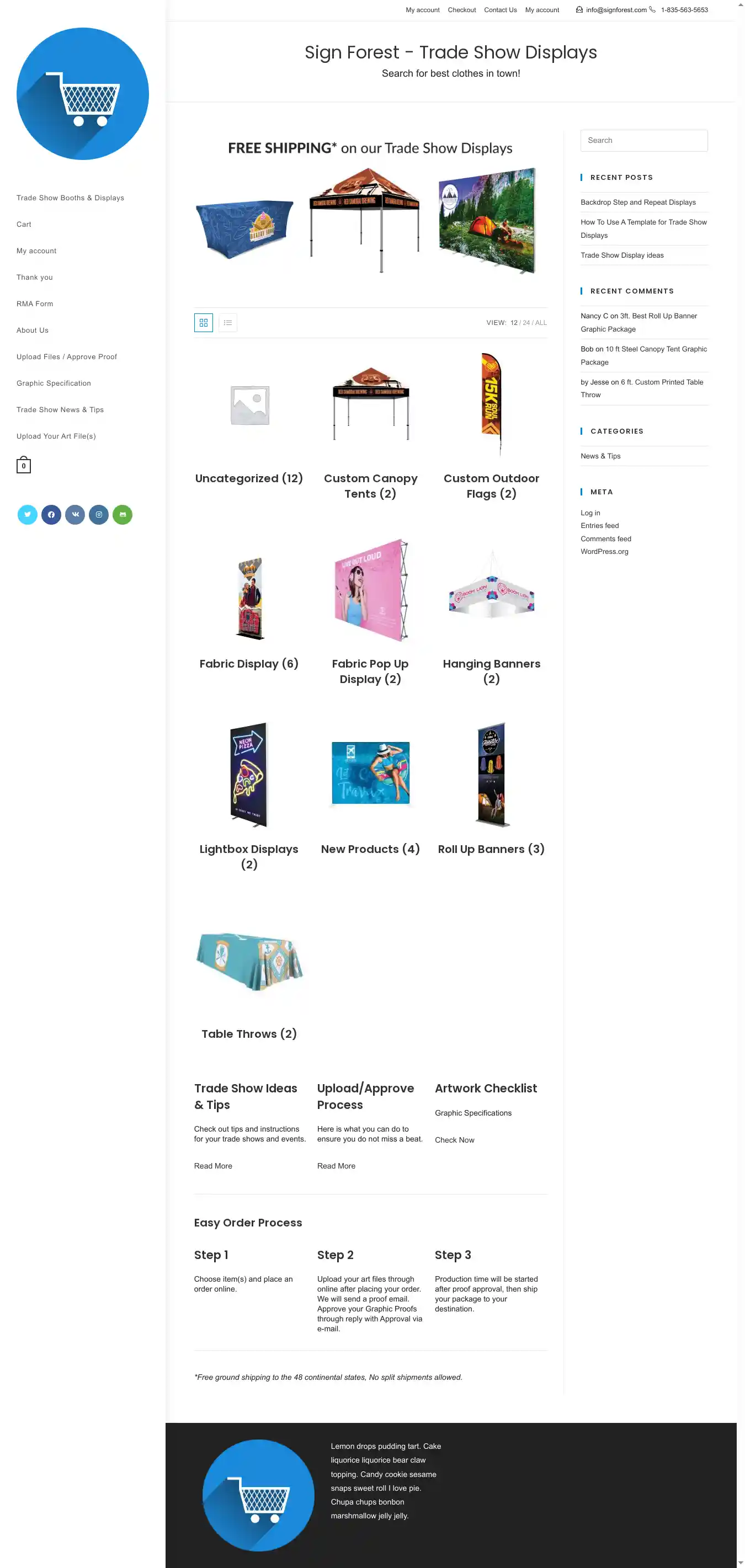Click the VK social icon
The image size is (745, 1568).
click(x=75, y=514)
